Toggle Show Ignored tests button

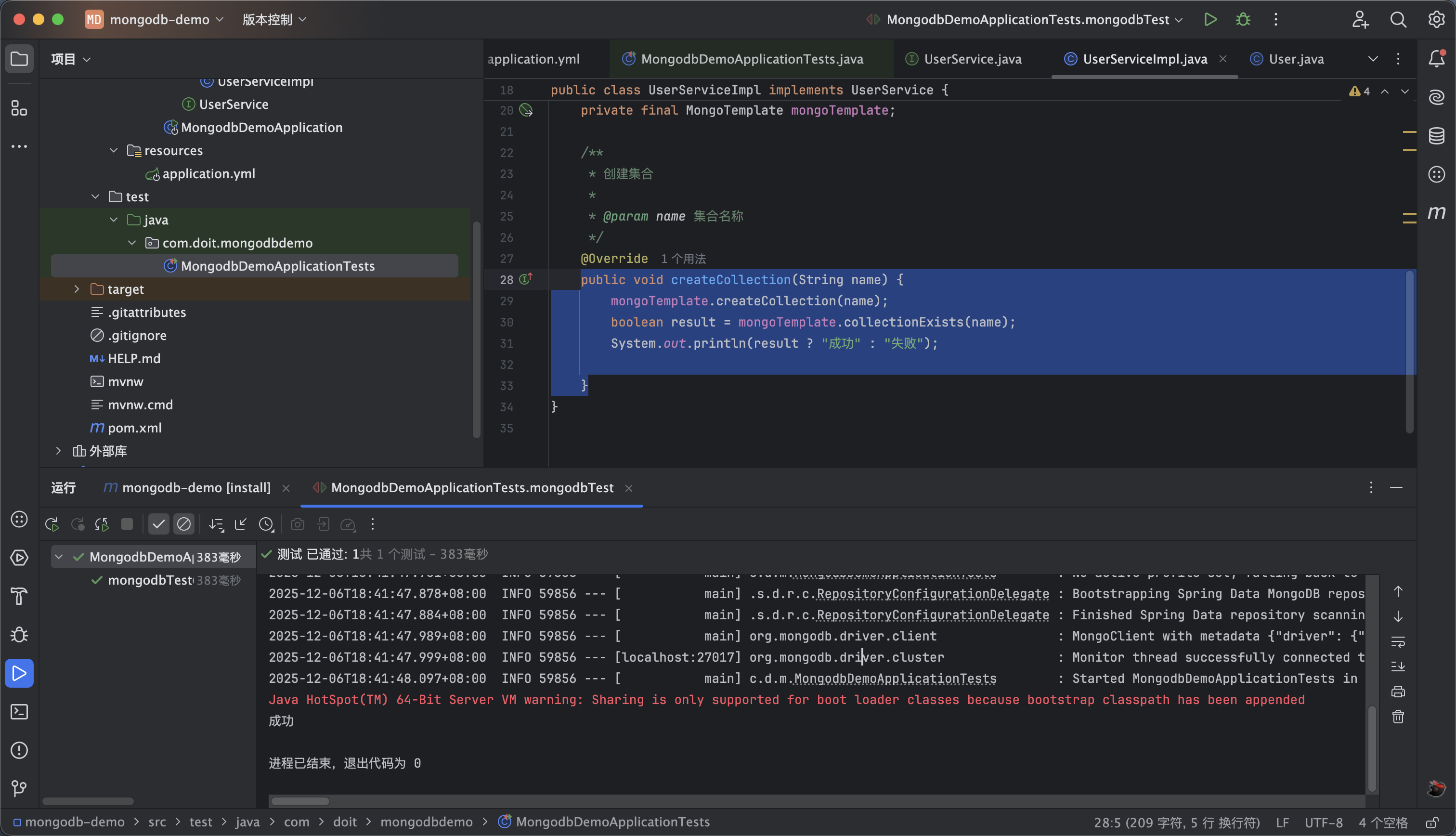[x=183, y=524]
